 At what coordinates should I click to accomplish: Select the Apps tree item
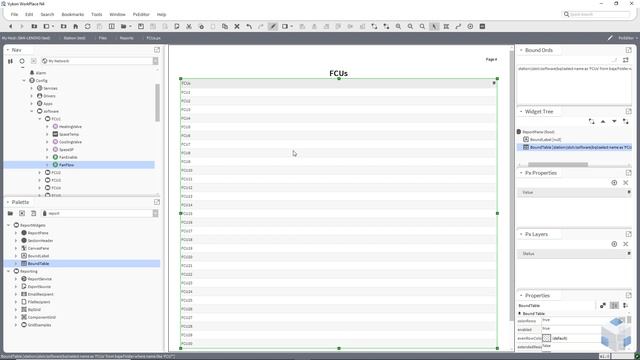(x=44, y=104)
